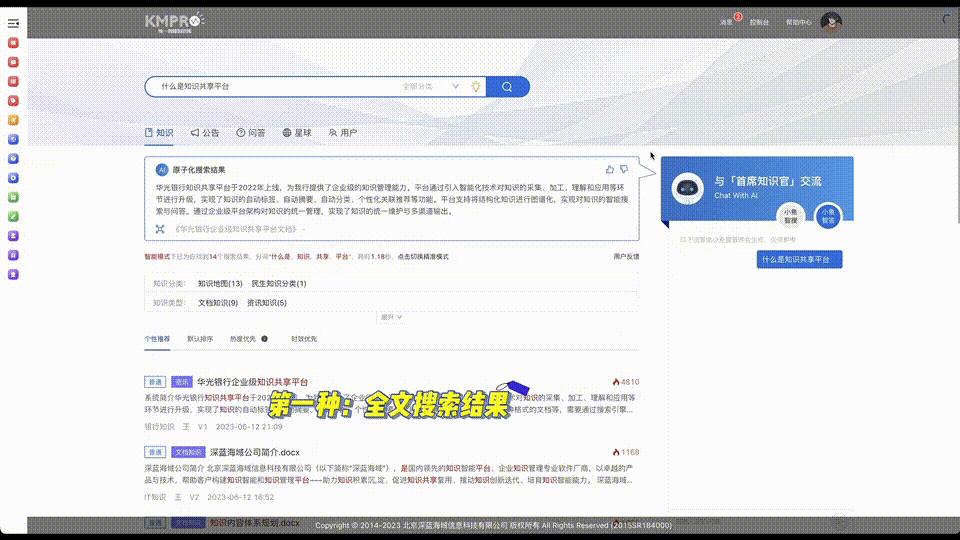Give thumbs up to atomic search result
The width and height of the screenshot is (960, 540).
pyautogui.click(x=609, y=170)
